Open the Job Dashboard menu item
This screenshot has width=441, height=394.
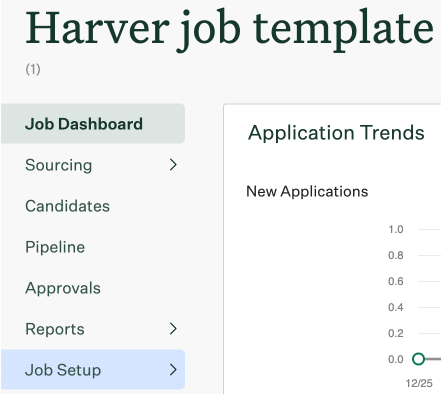pos(93,124)
